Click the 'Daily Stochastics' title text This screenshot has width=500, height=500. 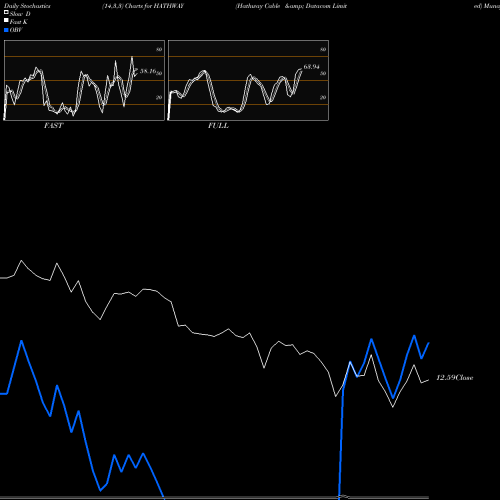[x=27, y=6]
